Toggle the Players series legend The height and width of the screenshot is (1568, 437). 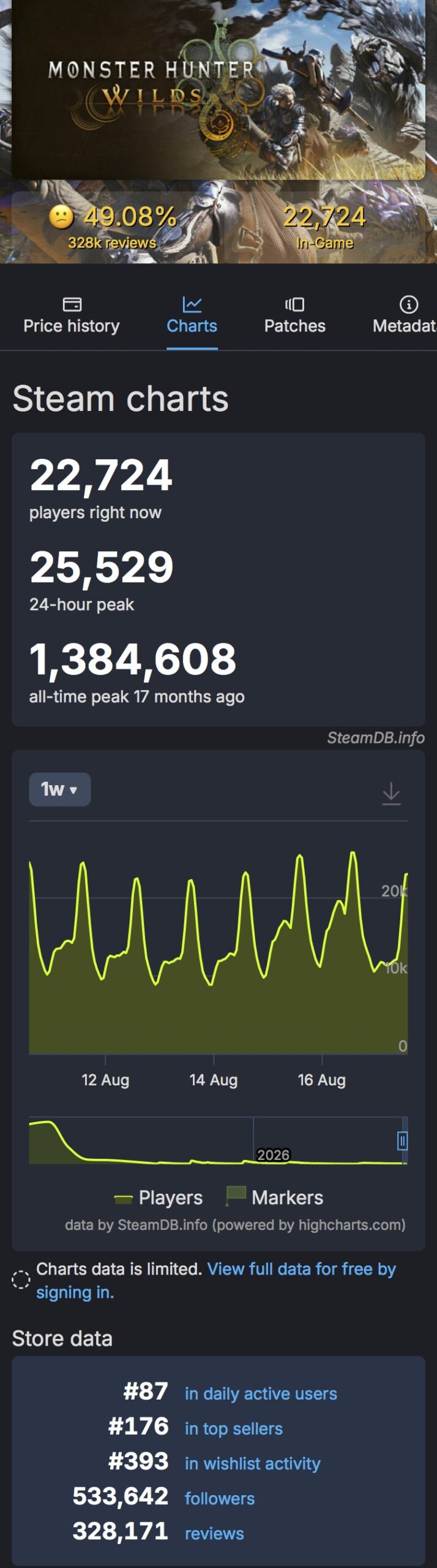point(159,1197)
